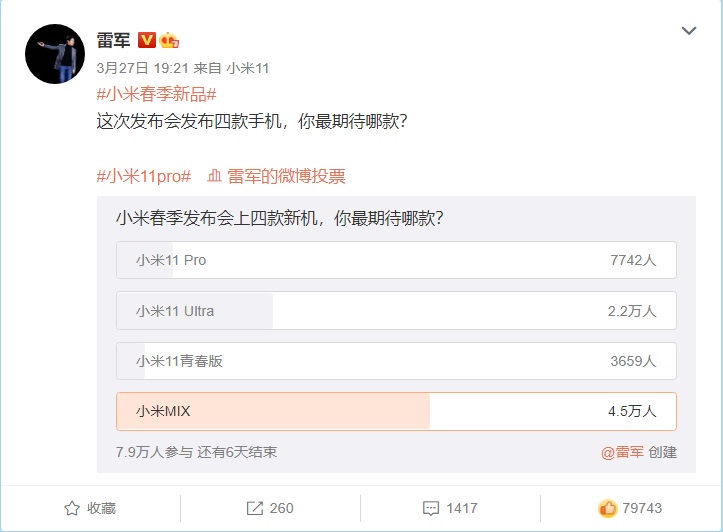Open the #小米11pro# hashtag link
Image resolution: width=723 pixels, height=532 pixels.
tap(143, 176)
